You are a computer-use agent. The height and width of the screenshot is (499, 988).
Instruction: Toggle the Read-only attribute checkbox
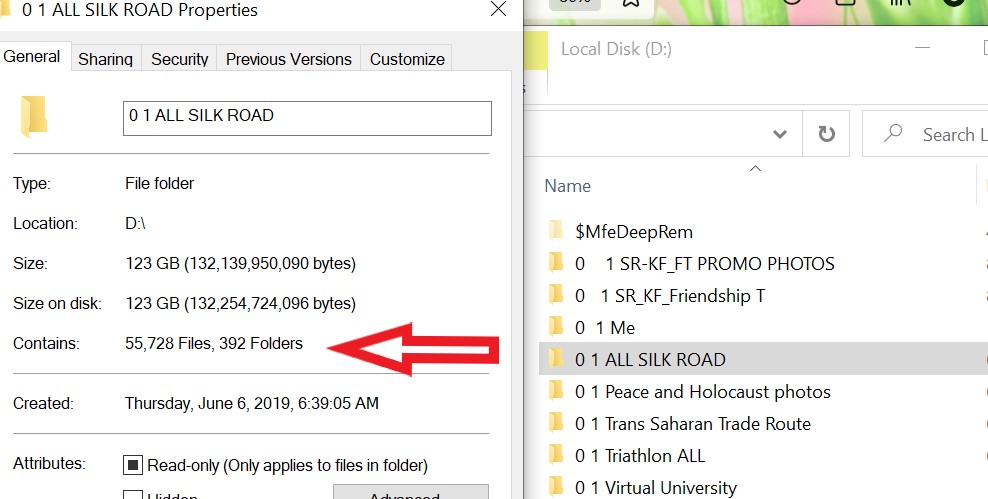(132, 465)
